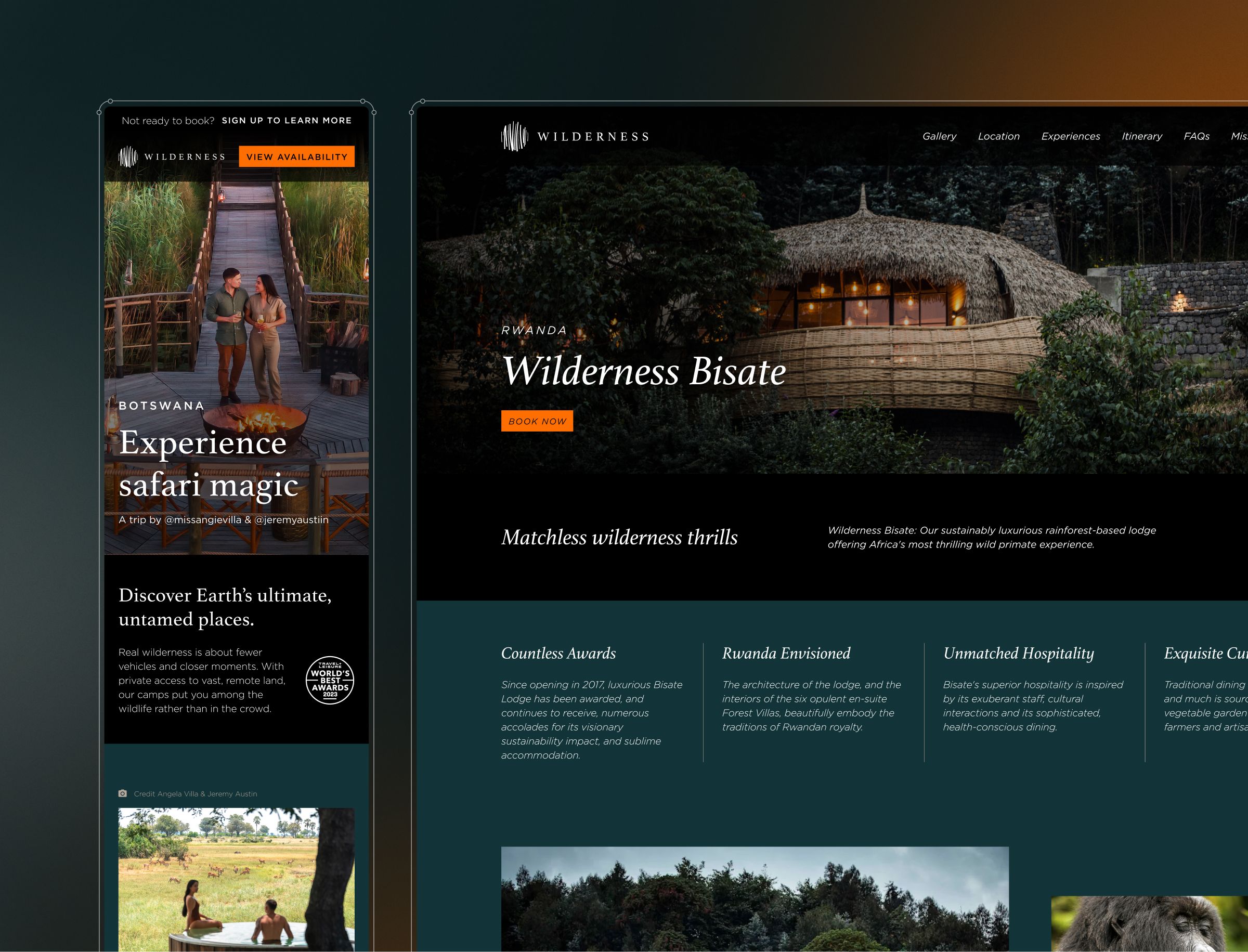
Task: Click the 'Bisate's superior hospitality' paragraph
Action: click(1033, 706)
